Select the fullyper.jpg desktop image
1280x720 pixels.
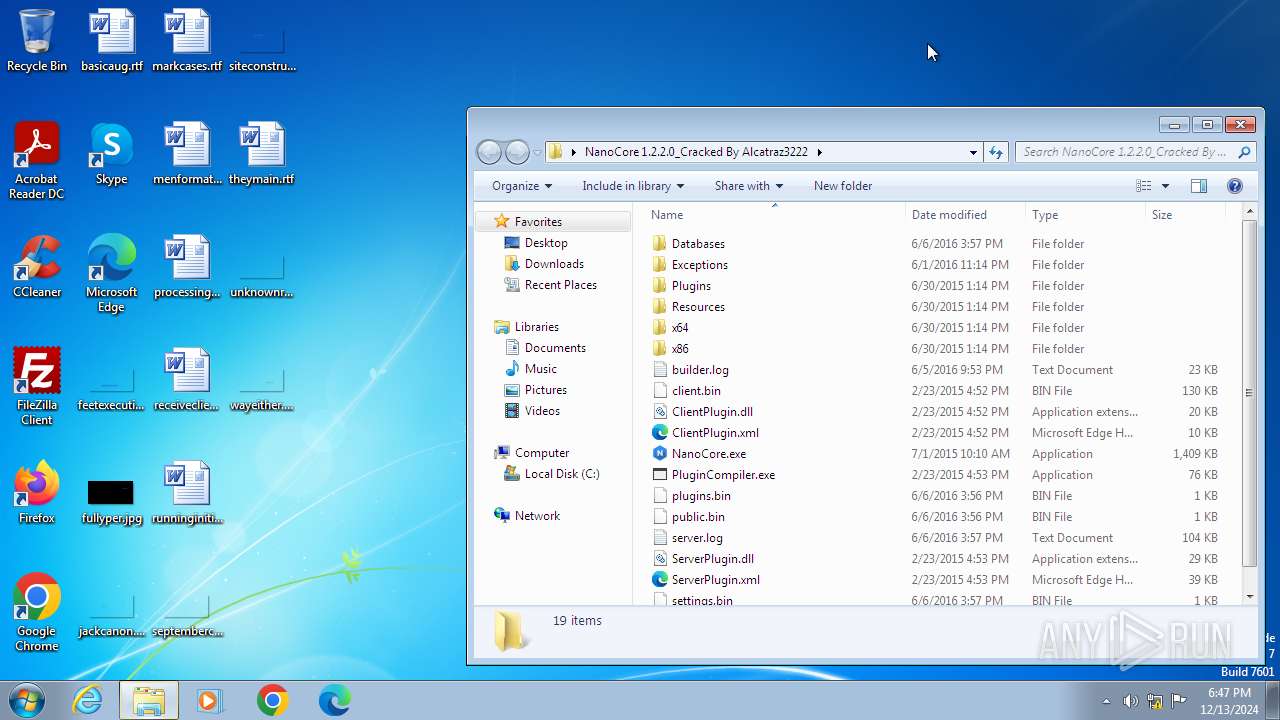coord(112,500)
